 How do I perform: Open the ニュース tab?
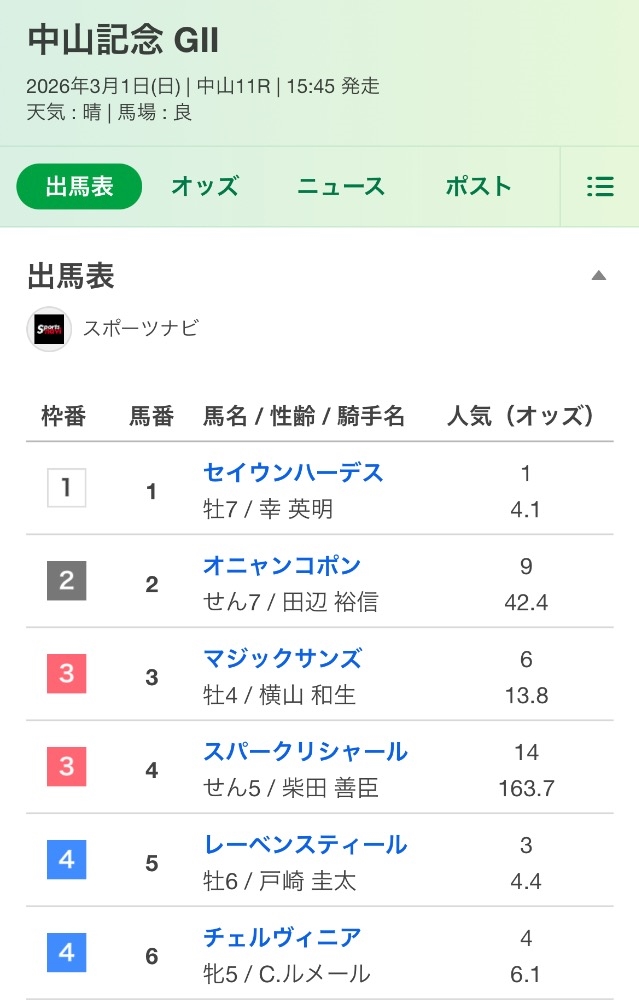[x=341, y=187]
